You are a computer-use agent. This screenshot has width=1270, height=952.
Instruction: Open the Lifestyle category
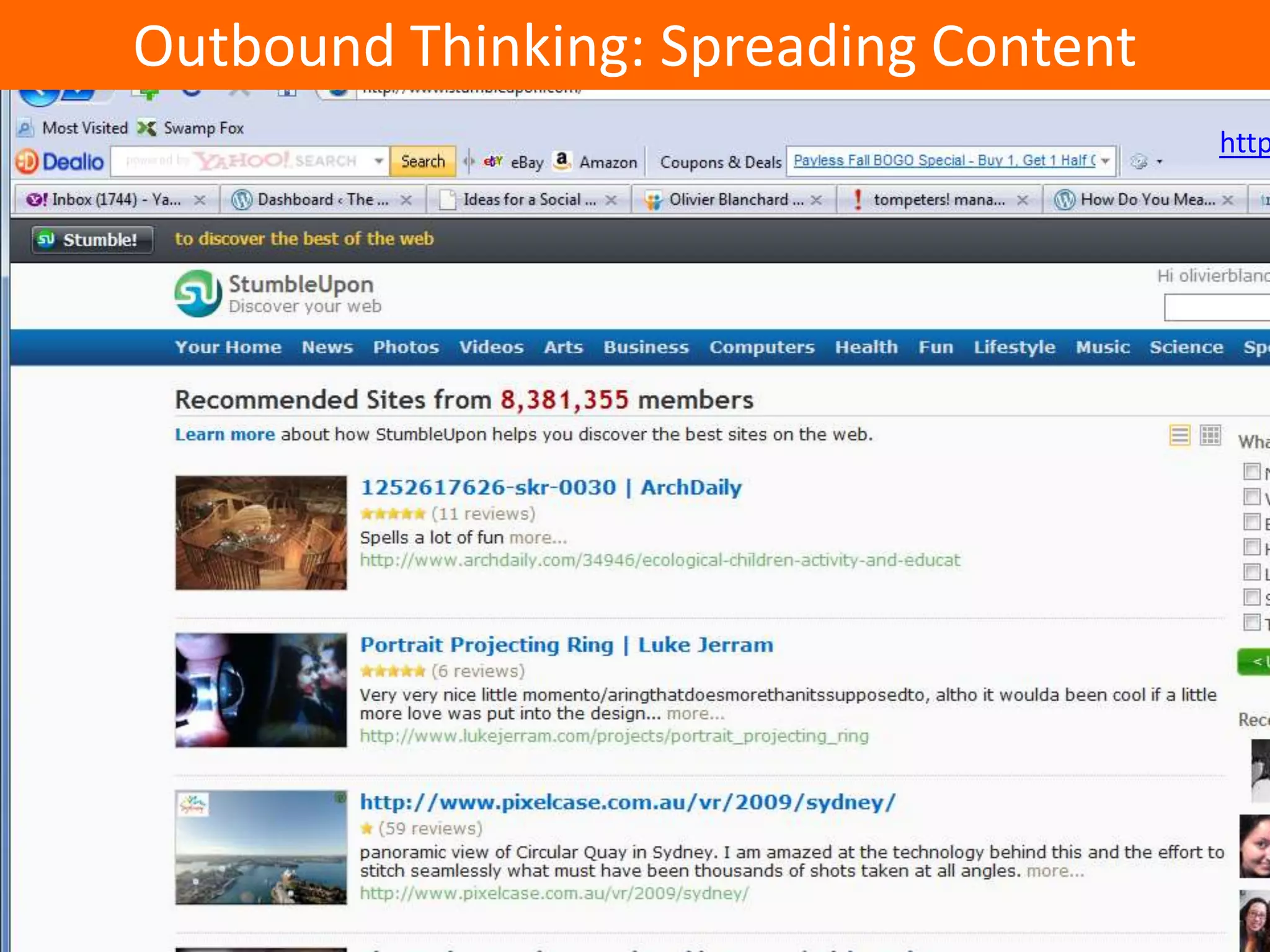point(1015,347)
